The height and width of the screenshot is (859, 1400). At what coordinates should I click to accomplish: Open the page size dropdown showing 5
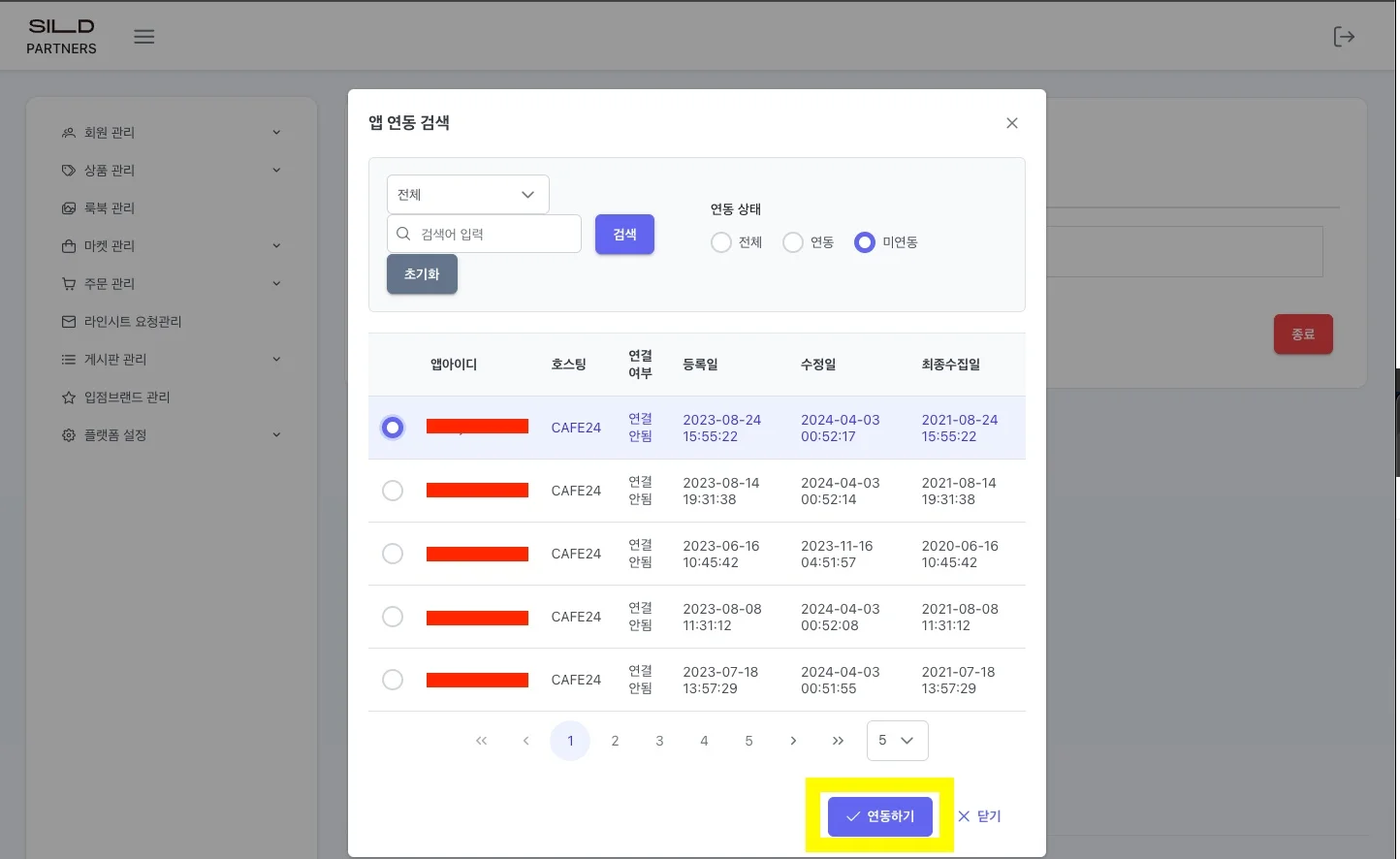click(897, 741)
